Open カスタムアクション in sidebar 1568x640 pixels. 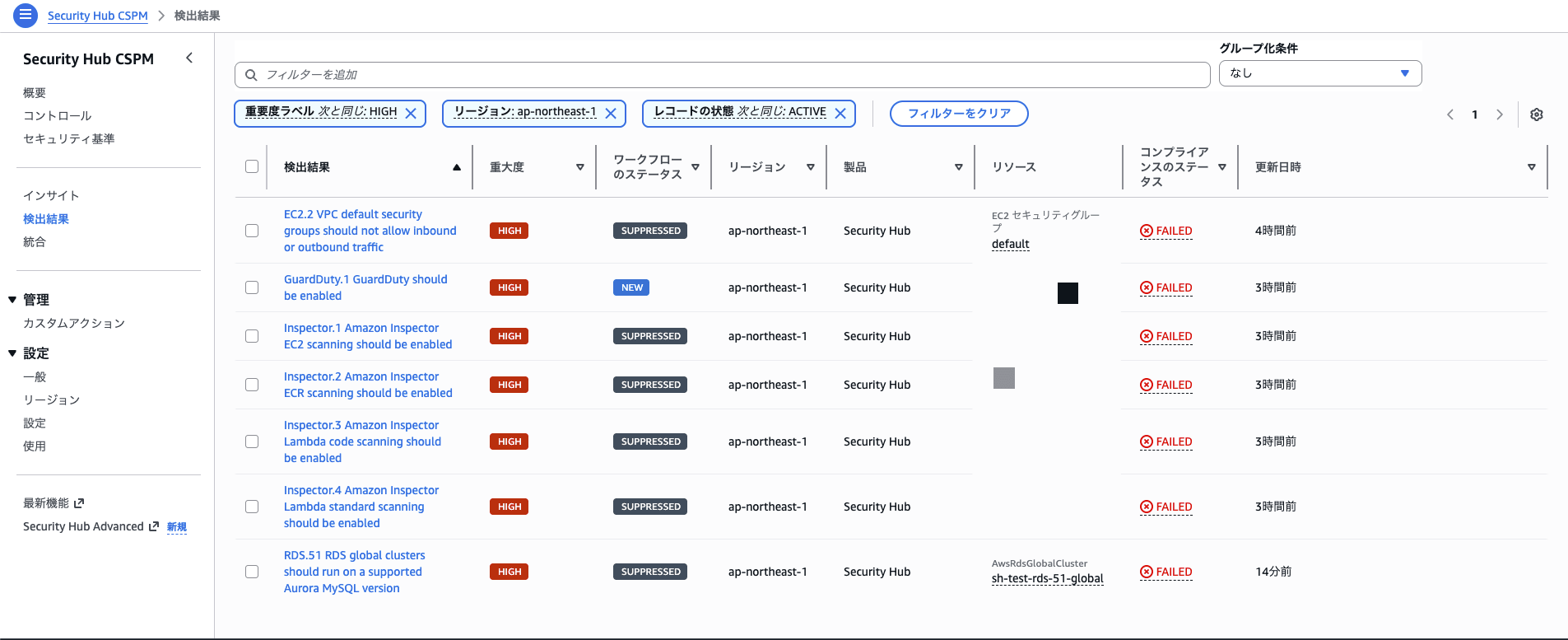[74, 324]
